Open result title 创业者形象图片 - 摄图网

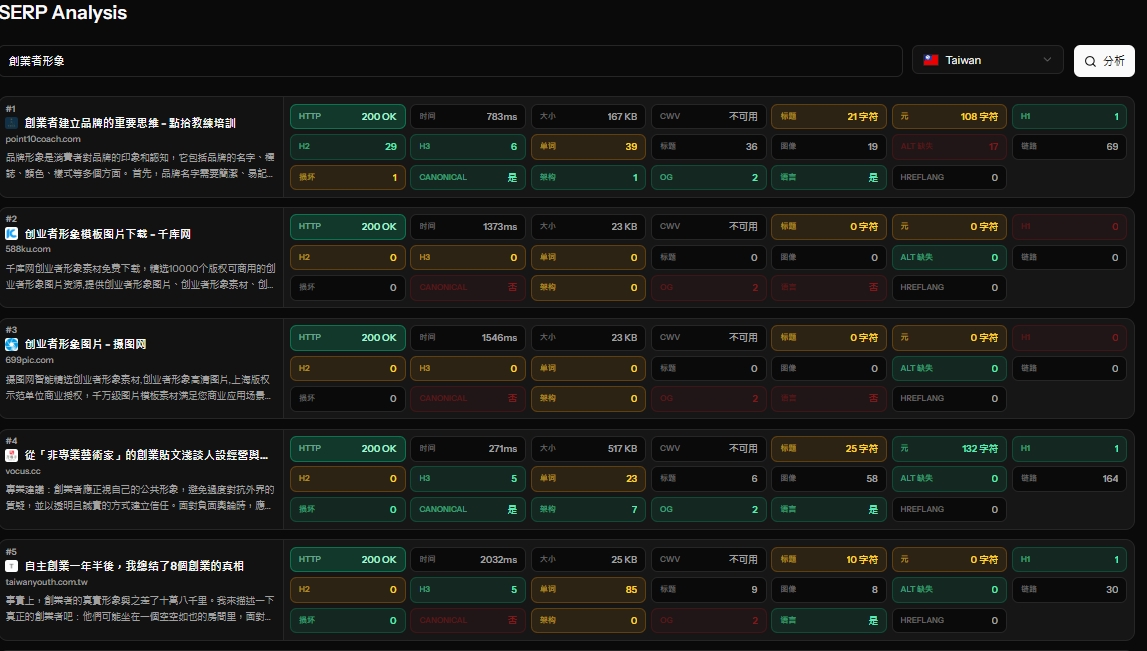click(86, 344)
